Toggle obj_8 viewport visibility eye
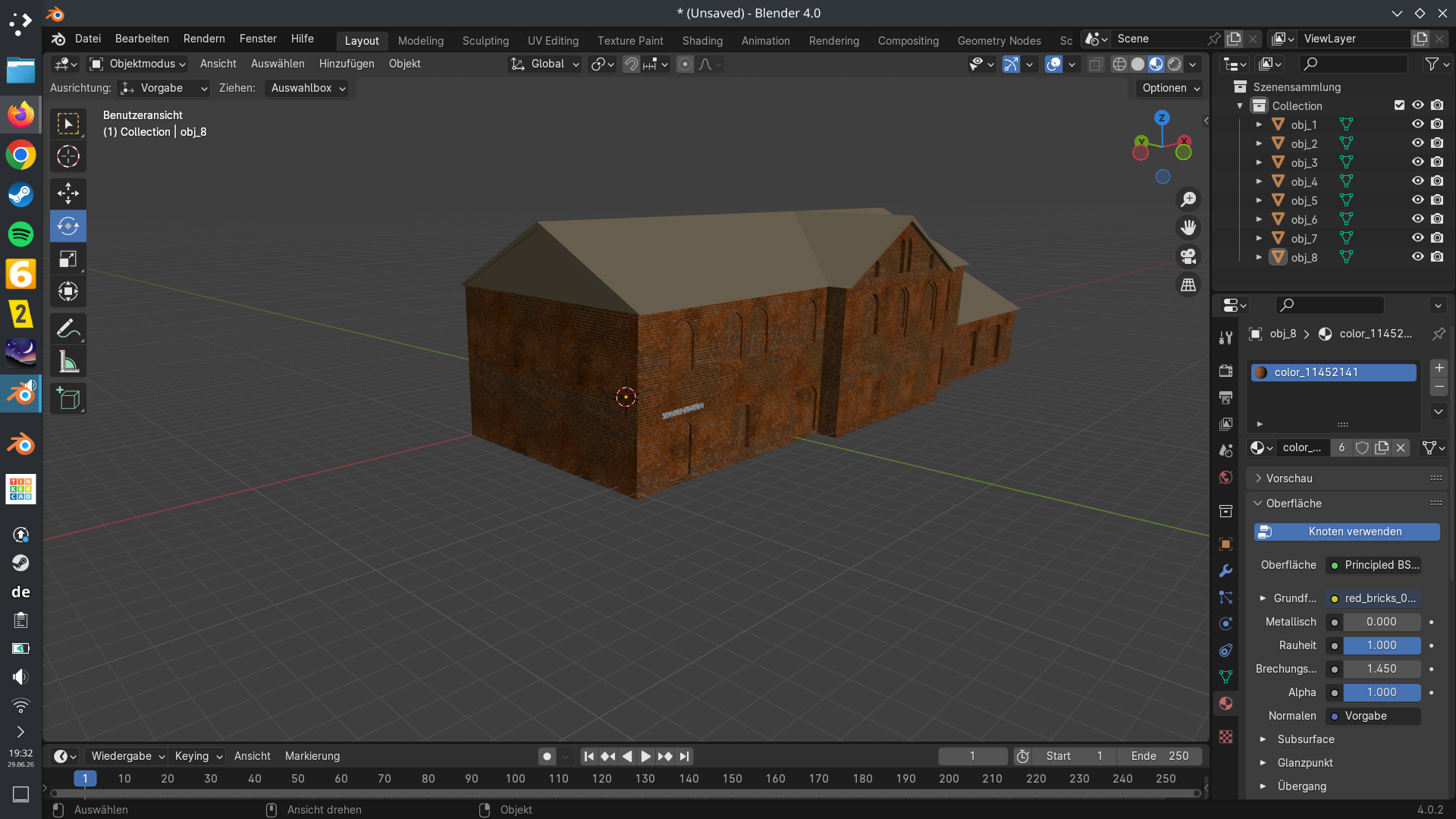The height and width of the screenshot is (819, 1456). pyautogui.click(x=1417, y=257)
